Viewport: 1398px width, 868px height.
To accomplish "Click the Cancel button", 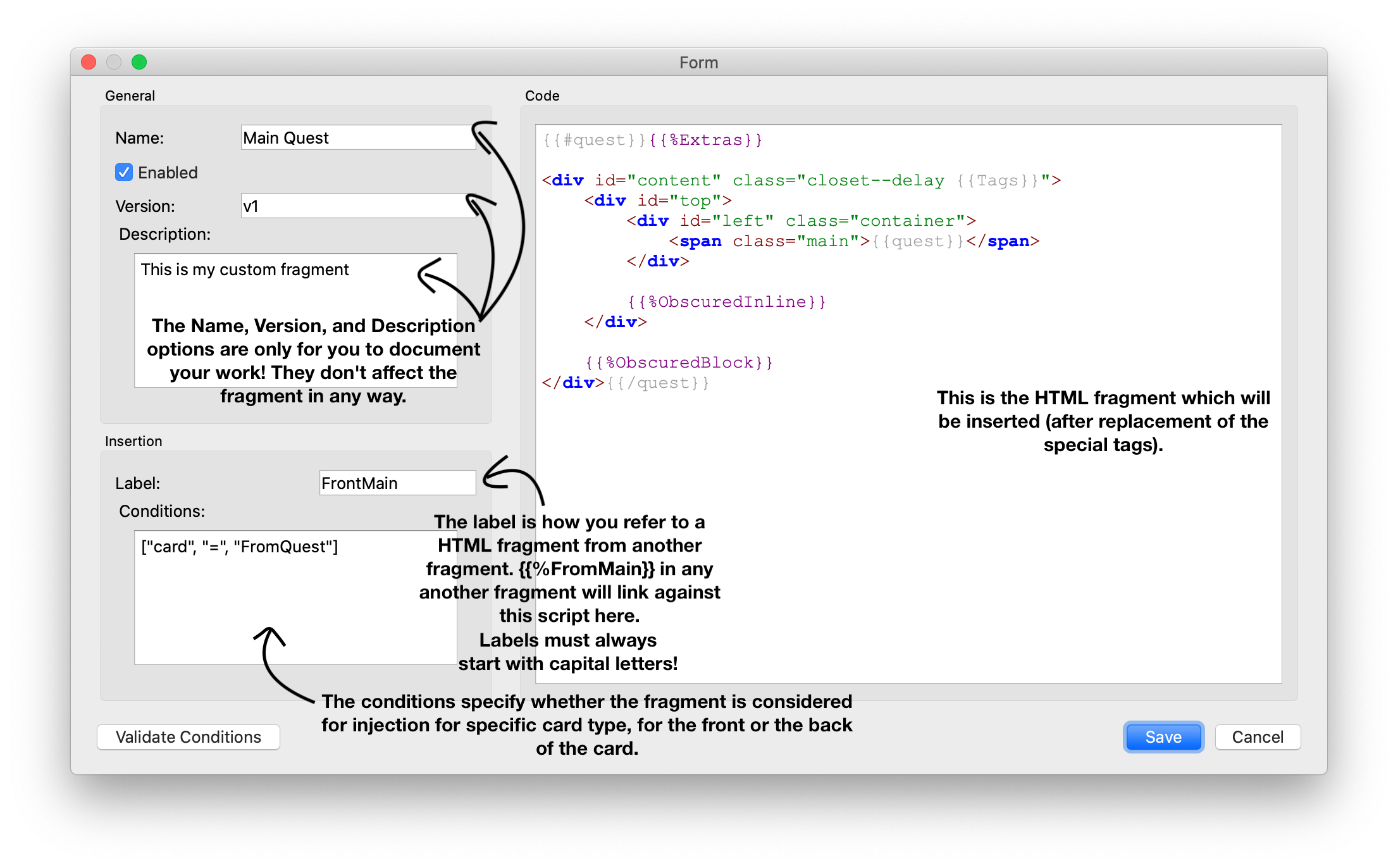I will [x=1257, y=737].
